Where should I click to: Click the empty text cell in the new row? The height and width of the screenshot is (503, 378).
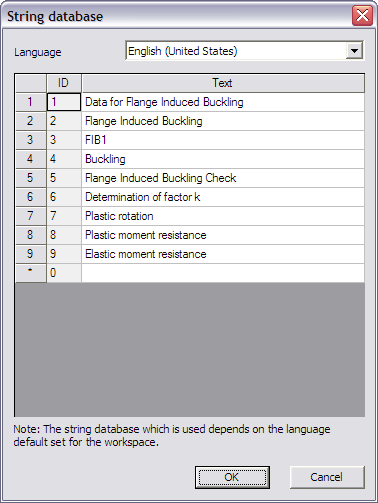tap(223, 273)
